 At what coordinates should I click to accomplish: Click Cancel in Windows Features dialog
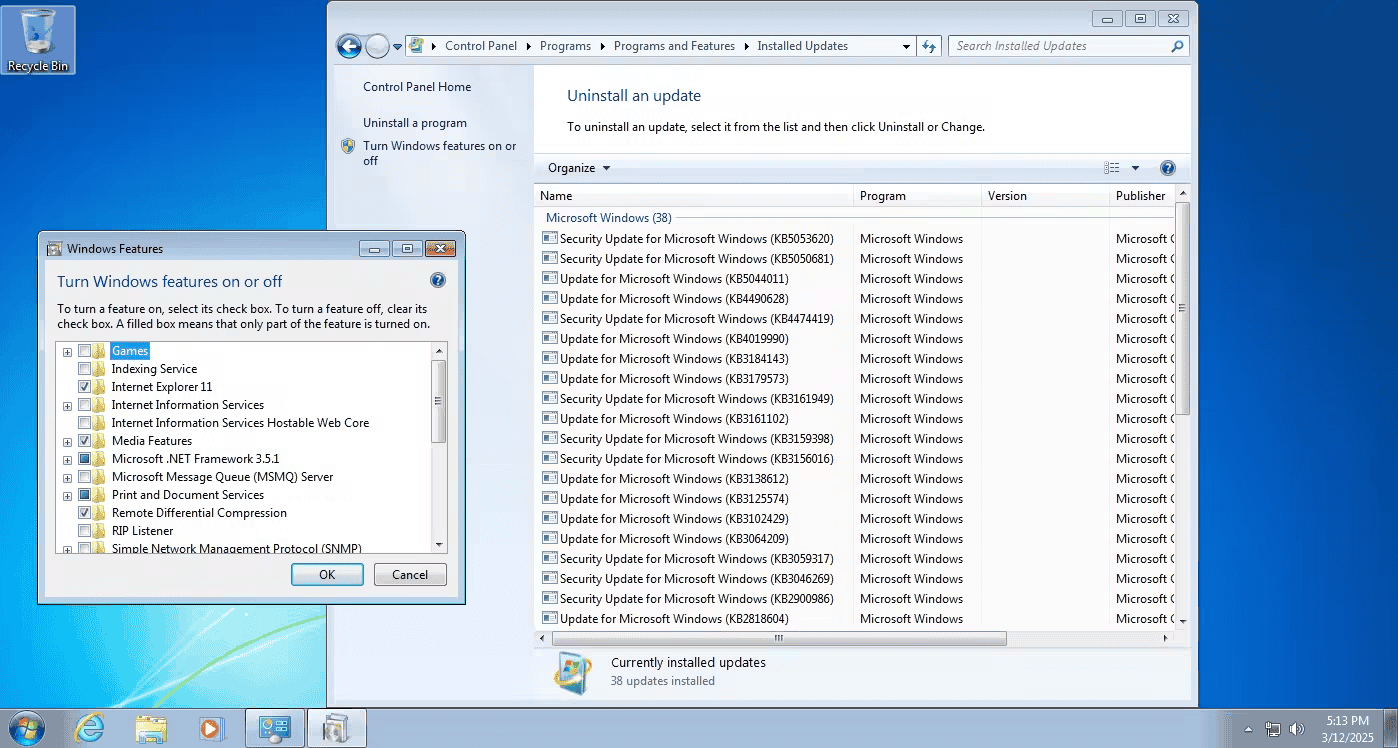410,575
